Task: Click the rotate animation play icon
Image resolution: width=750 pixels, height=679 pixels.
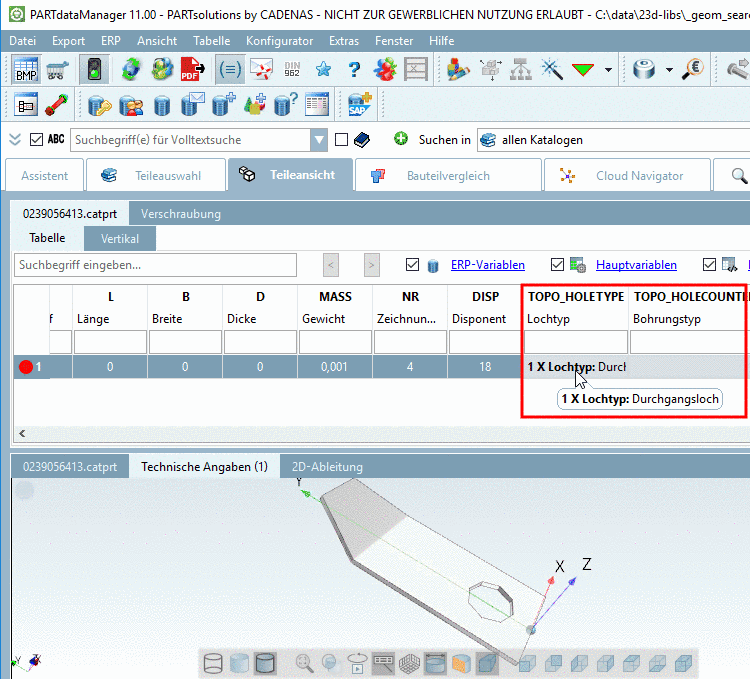Action: pyautogui.click(x=357, y=663)
